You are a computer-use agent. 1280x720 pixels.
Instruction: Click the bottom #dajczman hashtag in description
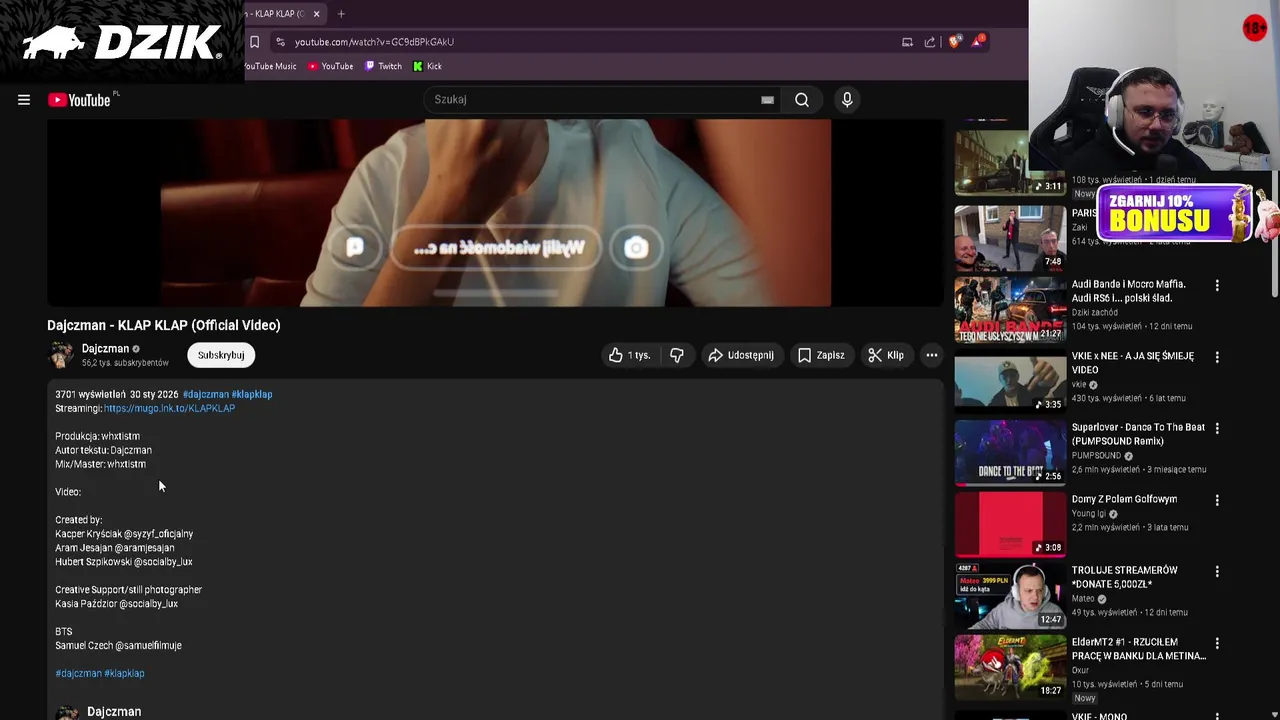click(78, 673)
